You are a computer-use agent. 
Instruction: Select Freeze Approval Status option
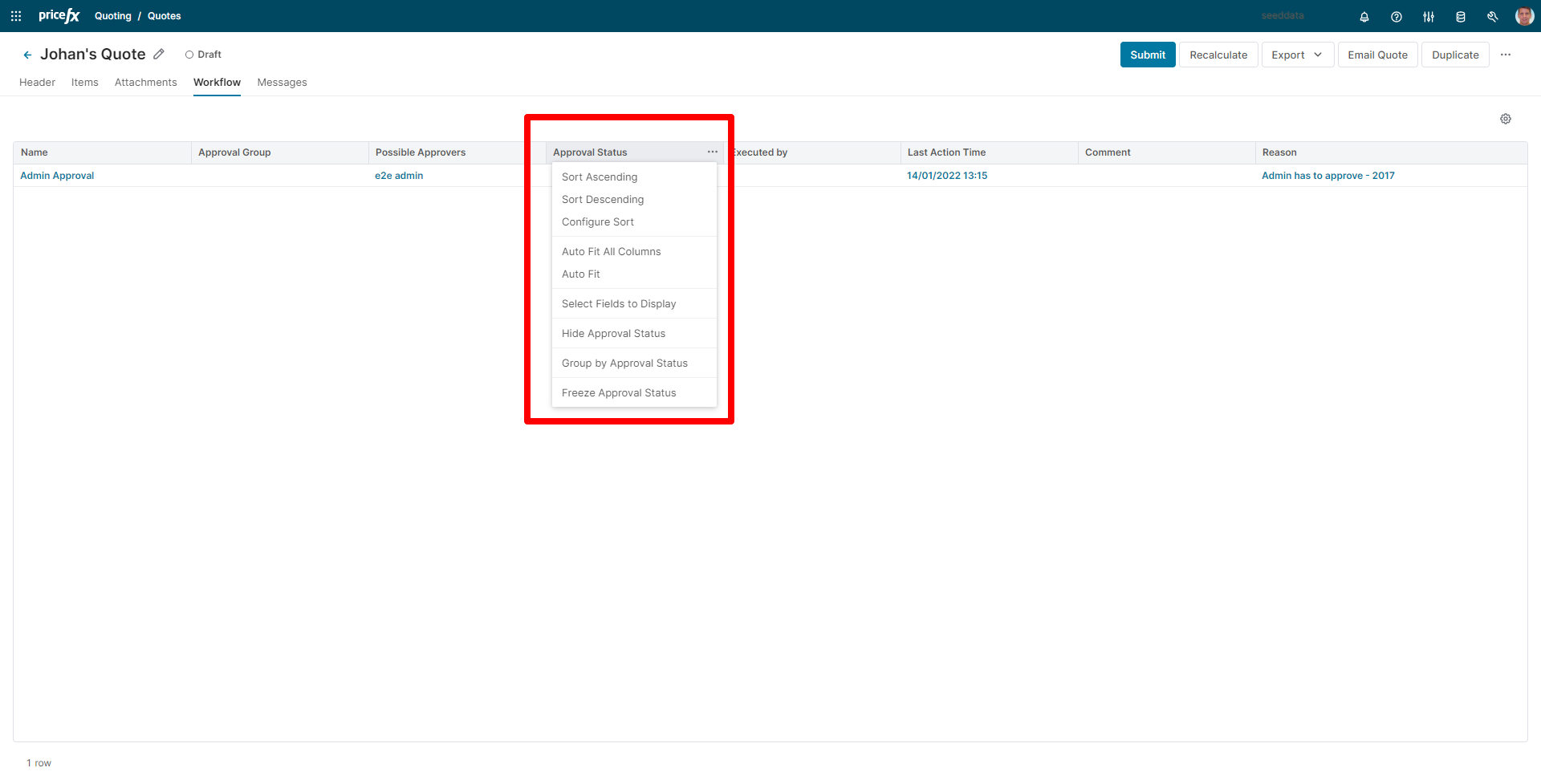coord(618,392)
